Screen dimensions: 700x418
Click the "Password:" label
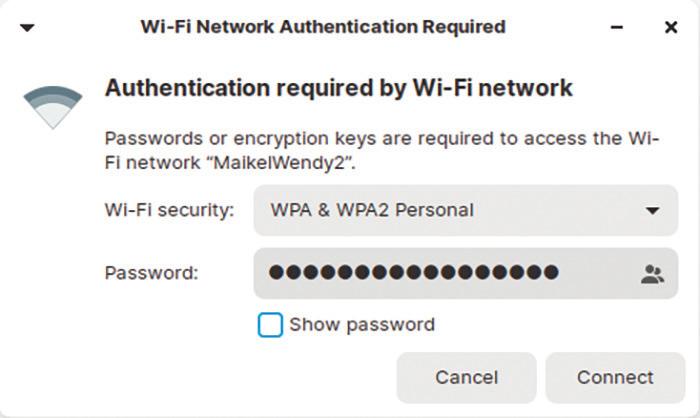tap(151, 272)
